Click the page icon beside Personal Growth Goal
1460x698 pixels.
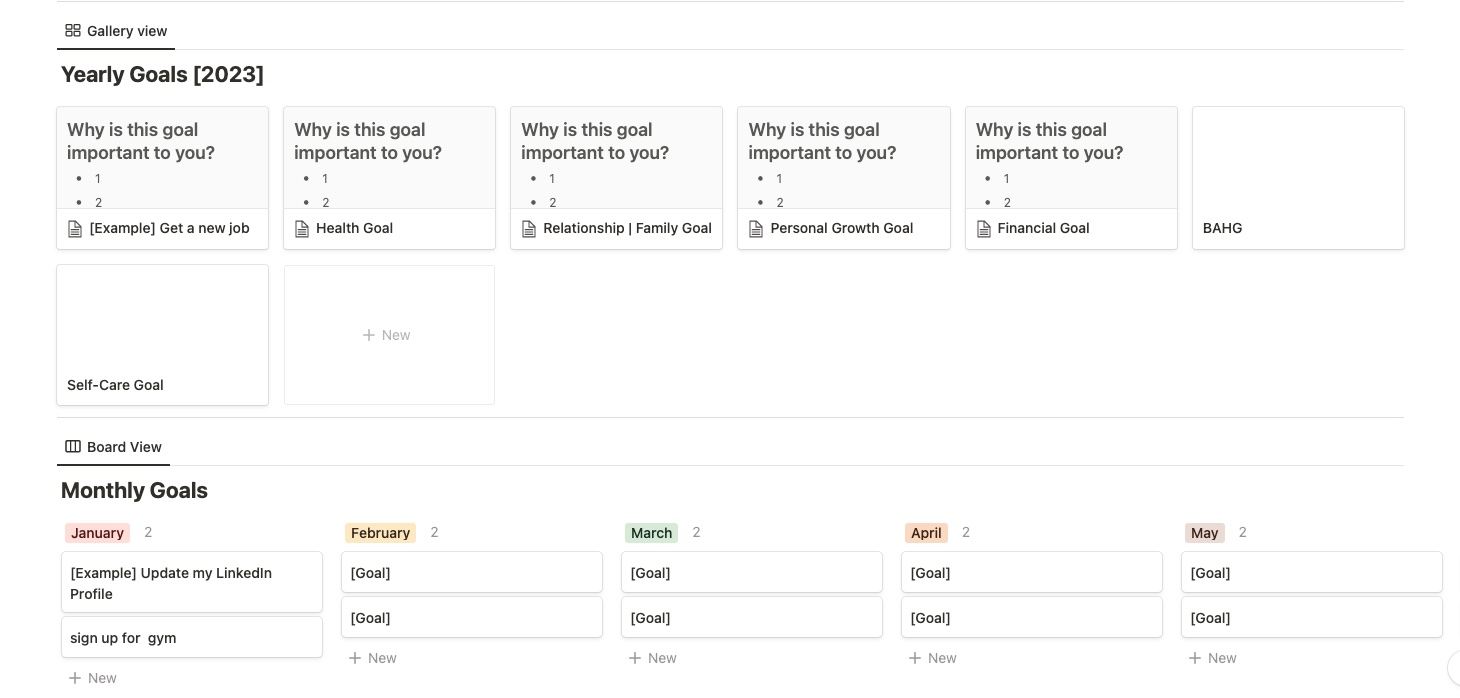(x=757, y=229)
